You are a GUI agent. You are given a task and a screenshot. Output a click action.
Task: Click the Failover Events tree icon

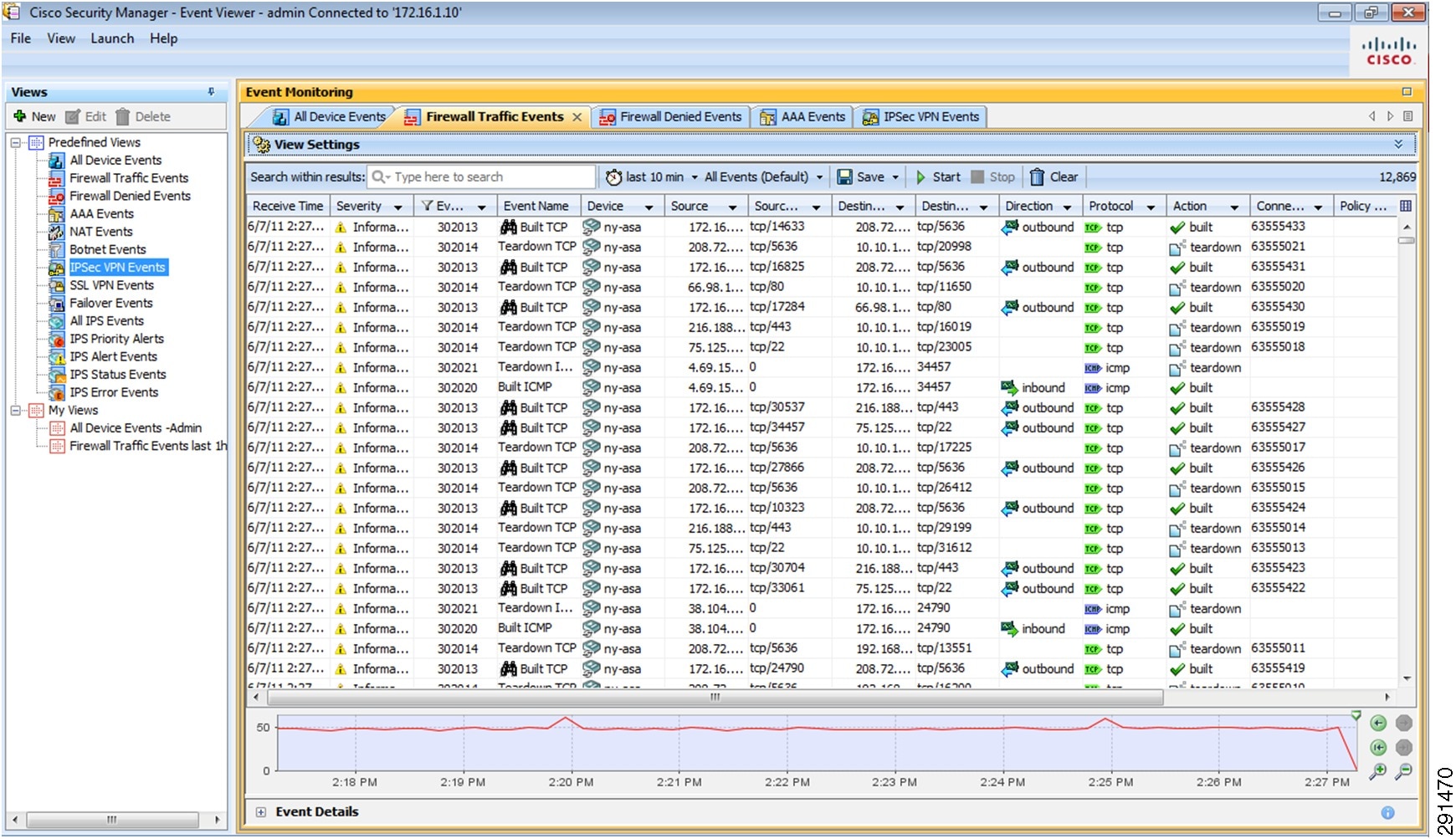click(x=56, y=303)
